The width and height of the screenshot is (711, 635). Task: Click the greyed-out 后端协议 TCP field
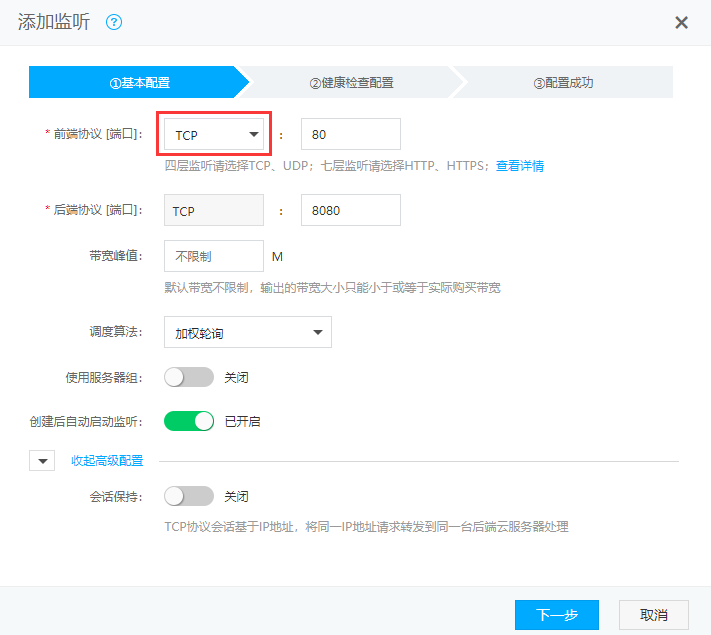point(214,211)
